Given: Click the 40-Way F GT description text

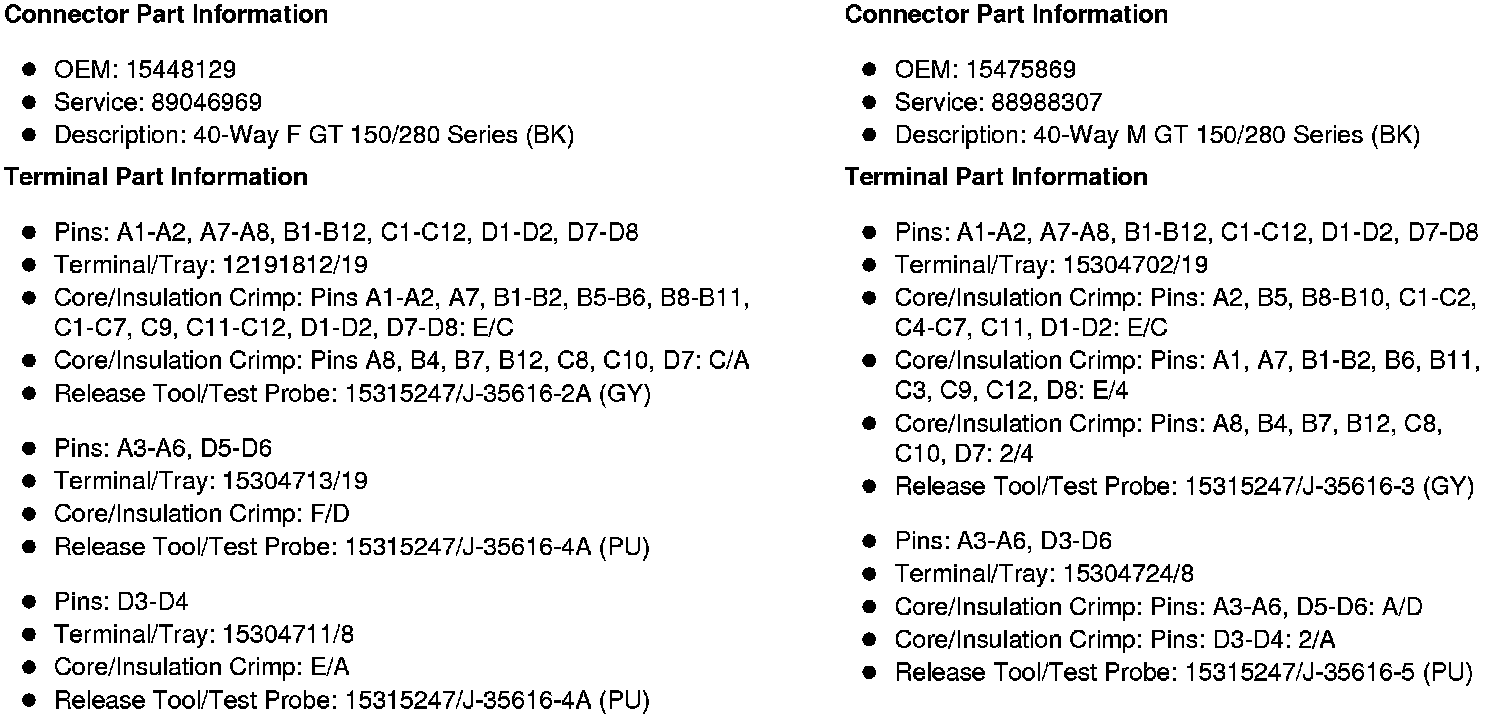Looking at the screenshot, I should (x=314, y=135).
